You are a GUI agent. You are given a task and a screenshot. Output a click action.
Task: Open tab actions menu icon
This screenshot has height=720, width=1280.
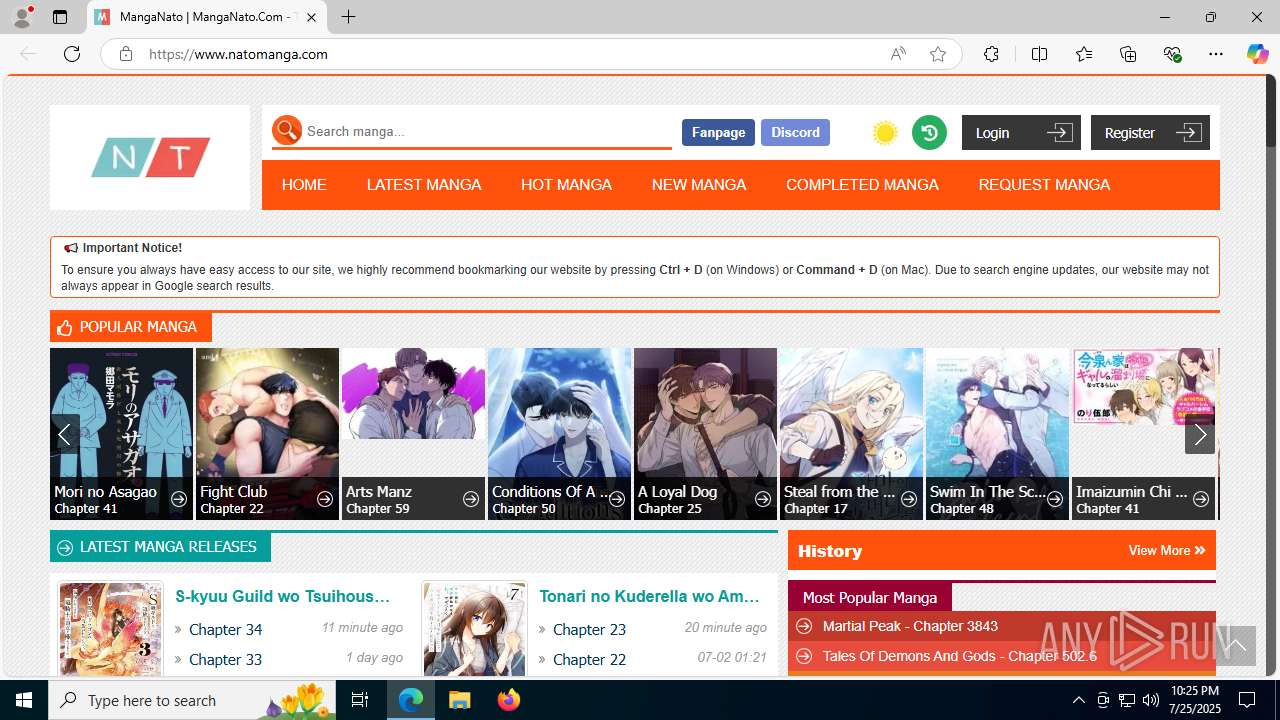click(x=60, y=17)
